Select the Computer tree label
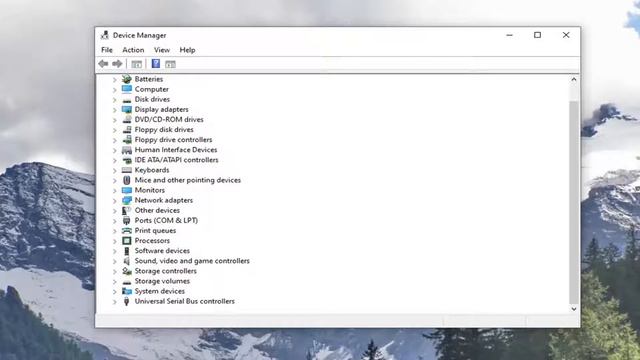The height and width of the screenshot is (360, 640). [151, 89]
